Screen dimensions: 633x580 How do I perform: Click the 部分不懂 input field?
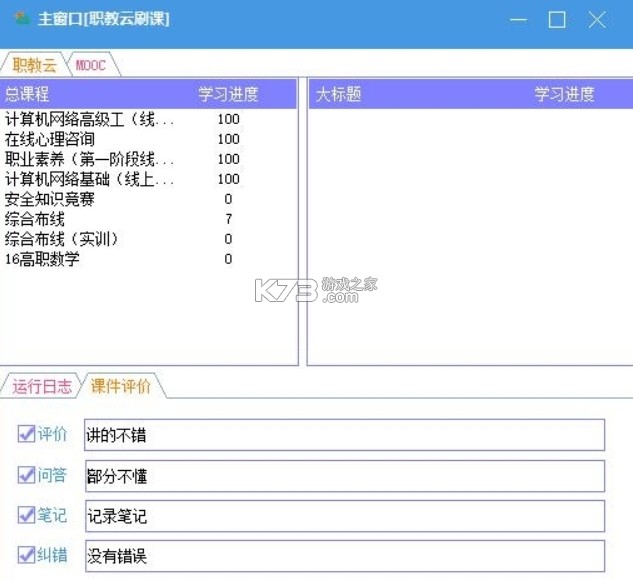344,476
